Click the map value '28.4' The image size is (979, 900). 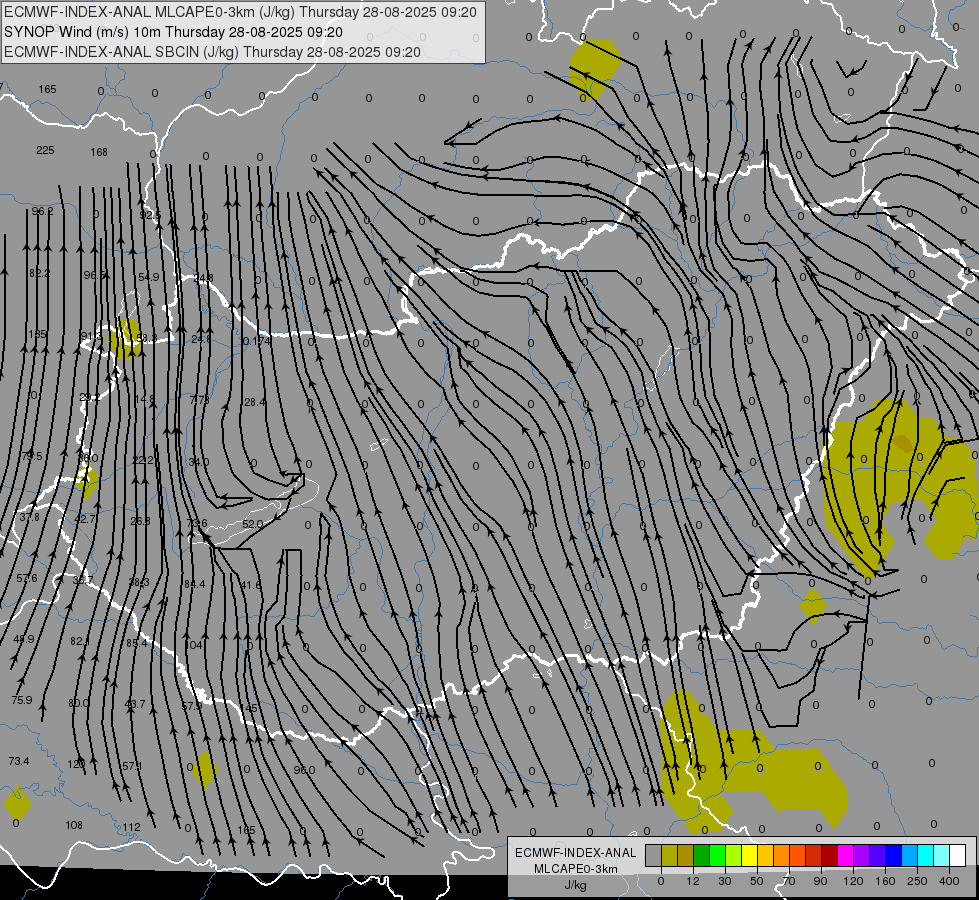click(255, 402)
